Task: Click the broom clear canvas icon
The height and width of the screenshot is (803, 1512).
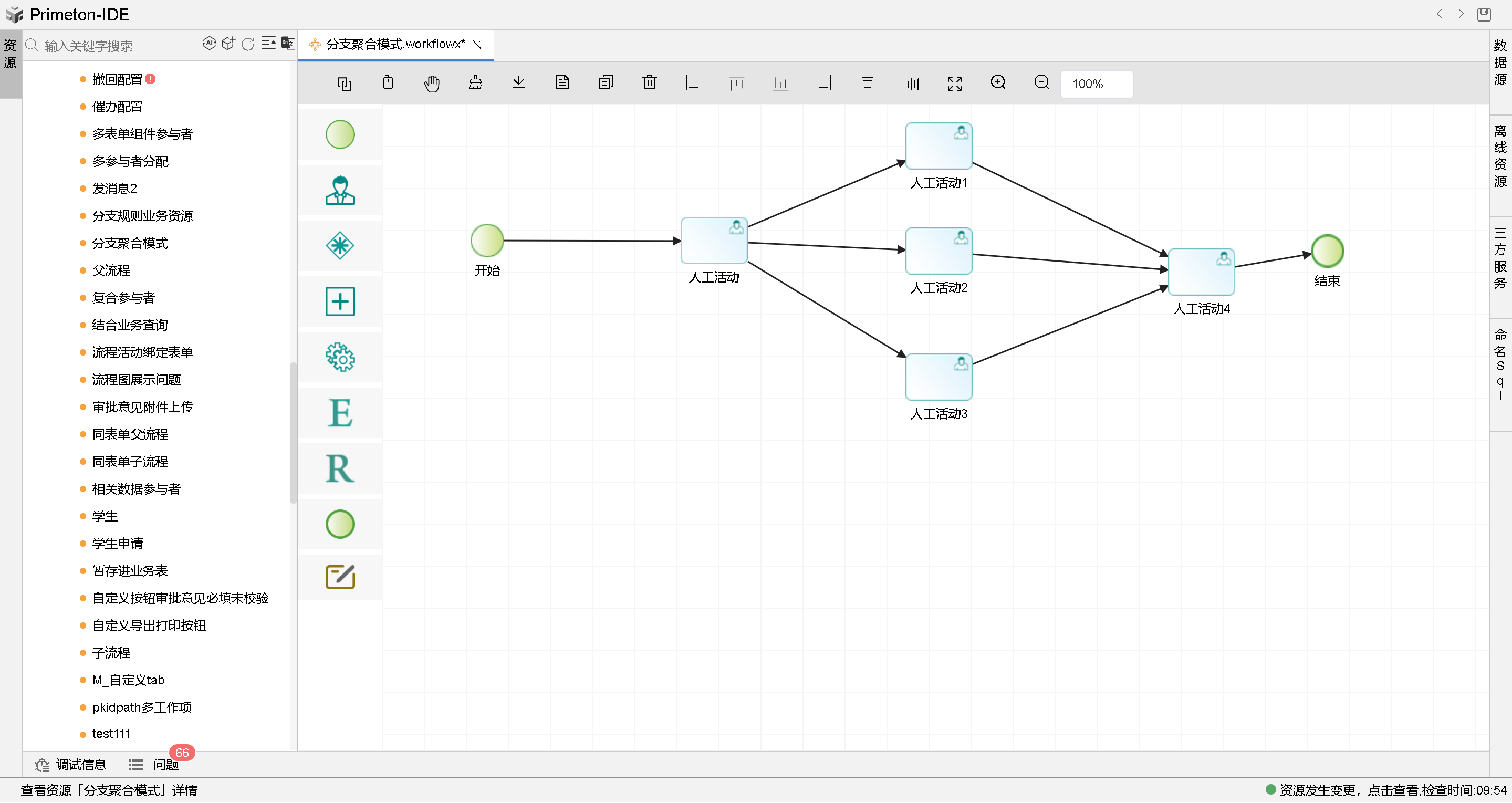Action: (475, 83)
